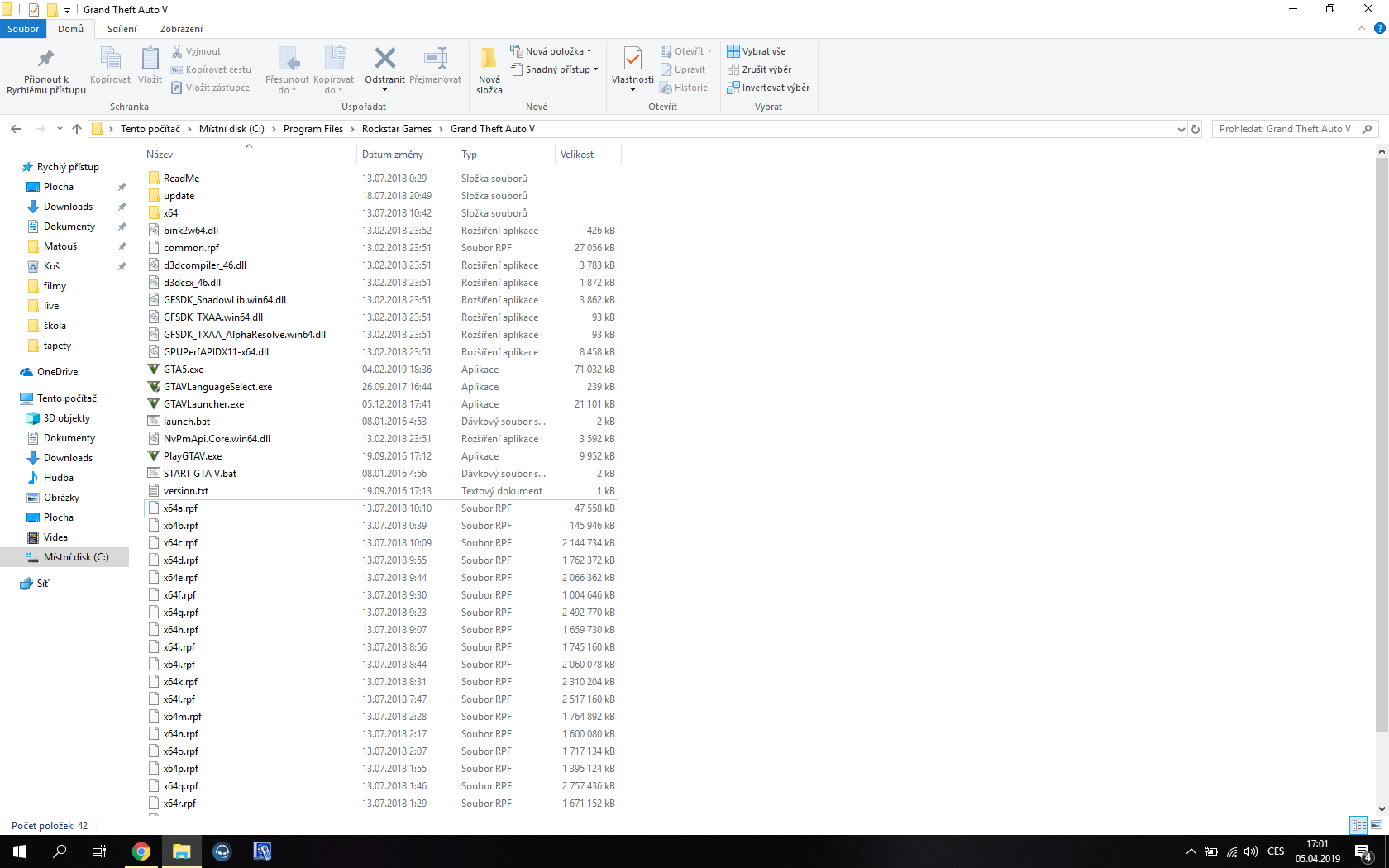This screenshot has width=1389, height=868.
Task: Sort files by Datum změny column
Action: tap(406, 155)
